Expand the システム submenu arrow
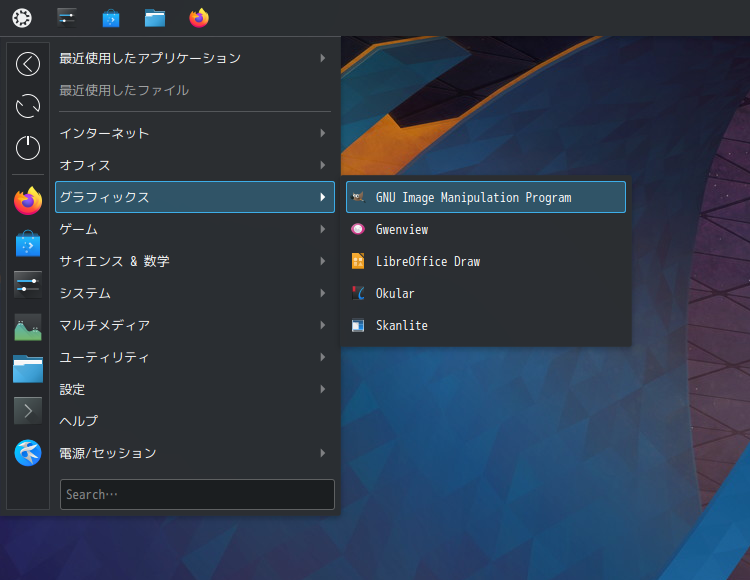750x580 pixels. pyautogui.click(x=323, y=293)
